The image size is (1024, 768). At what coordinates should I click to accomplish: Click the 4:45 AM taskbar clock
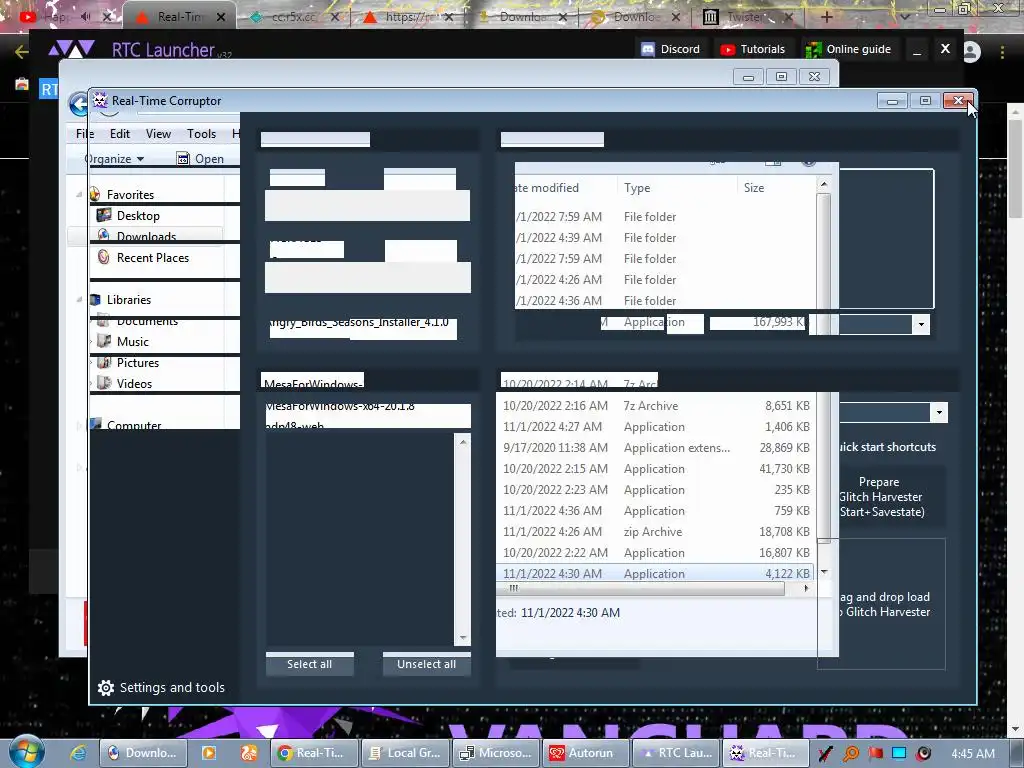click(972, 753)
